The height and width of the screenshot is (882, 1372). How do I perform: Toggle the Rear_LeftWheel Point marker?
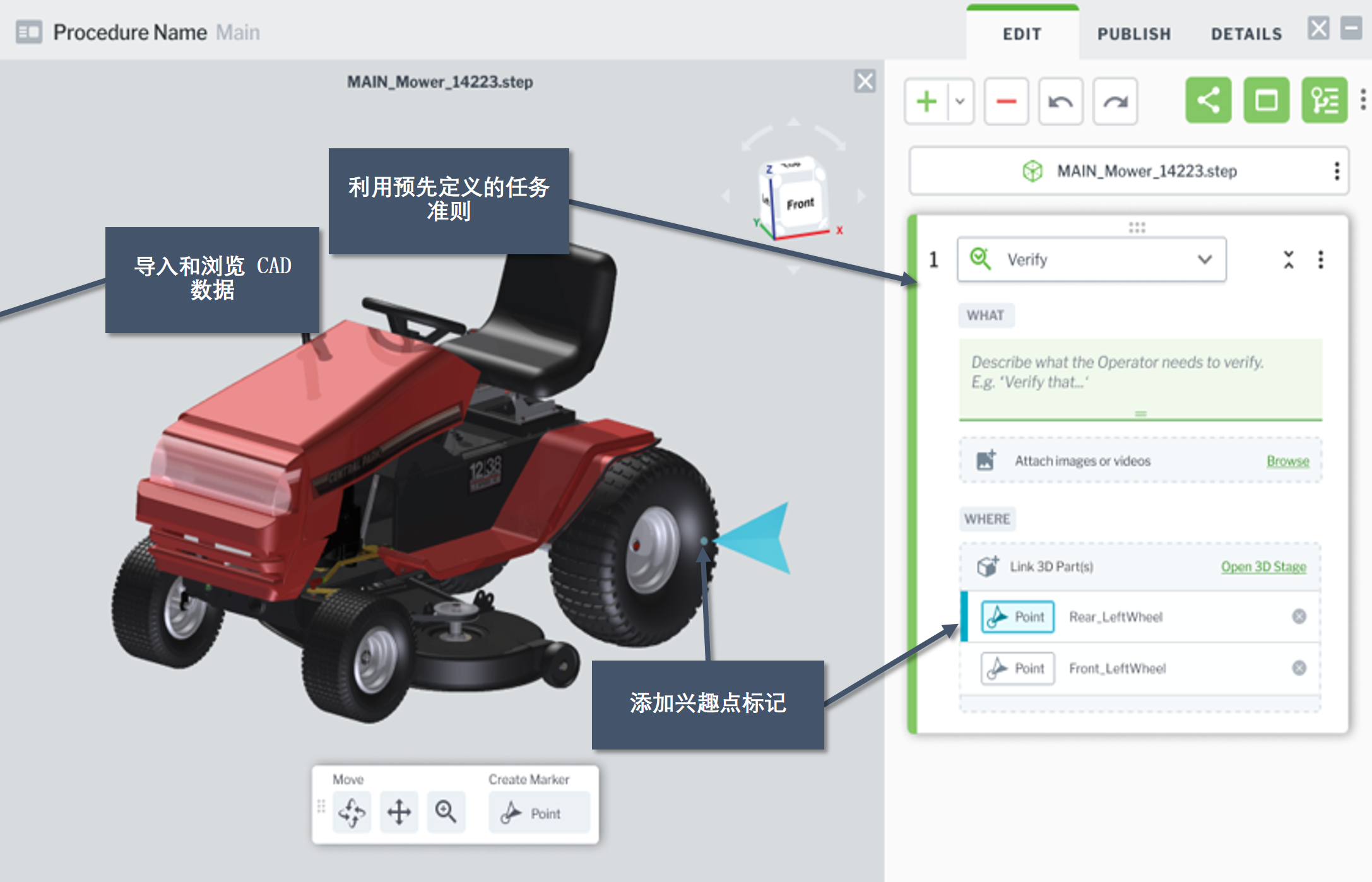[x=1017, y=616]
